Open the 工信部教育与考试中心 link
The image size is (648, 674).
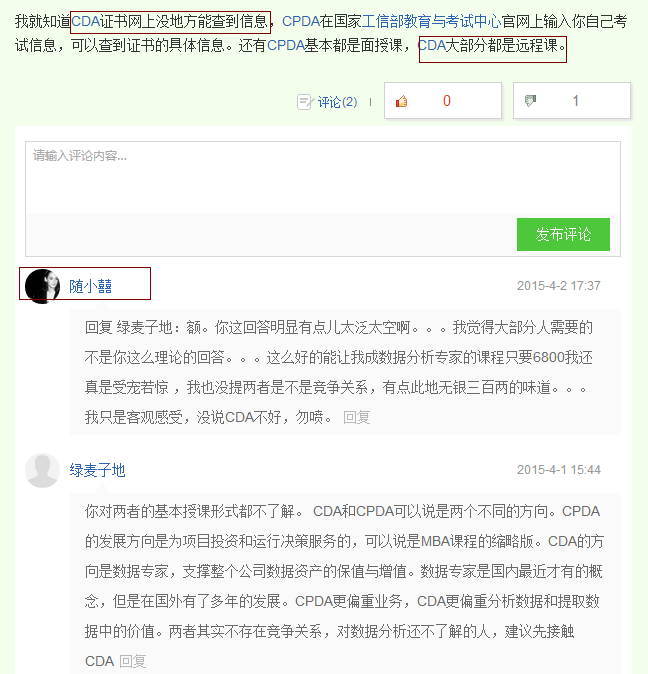(431, 21)
